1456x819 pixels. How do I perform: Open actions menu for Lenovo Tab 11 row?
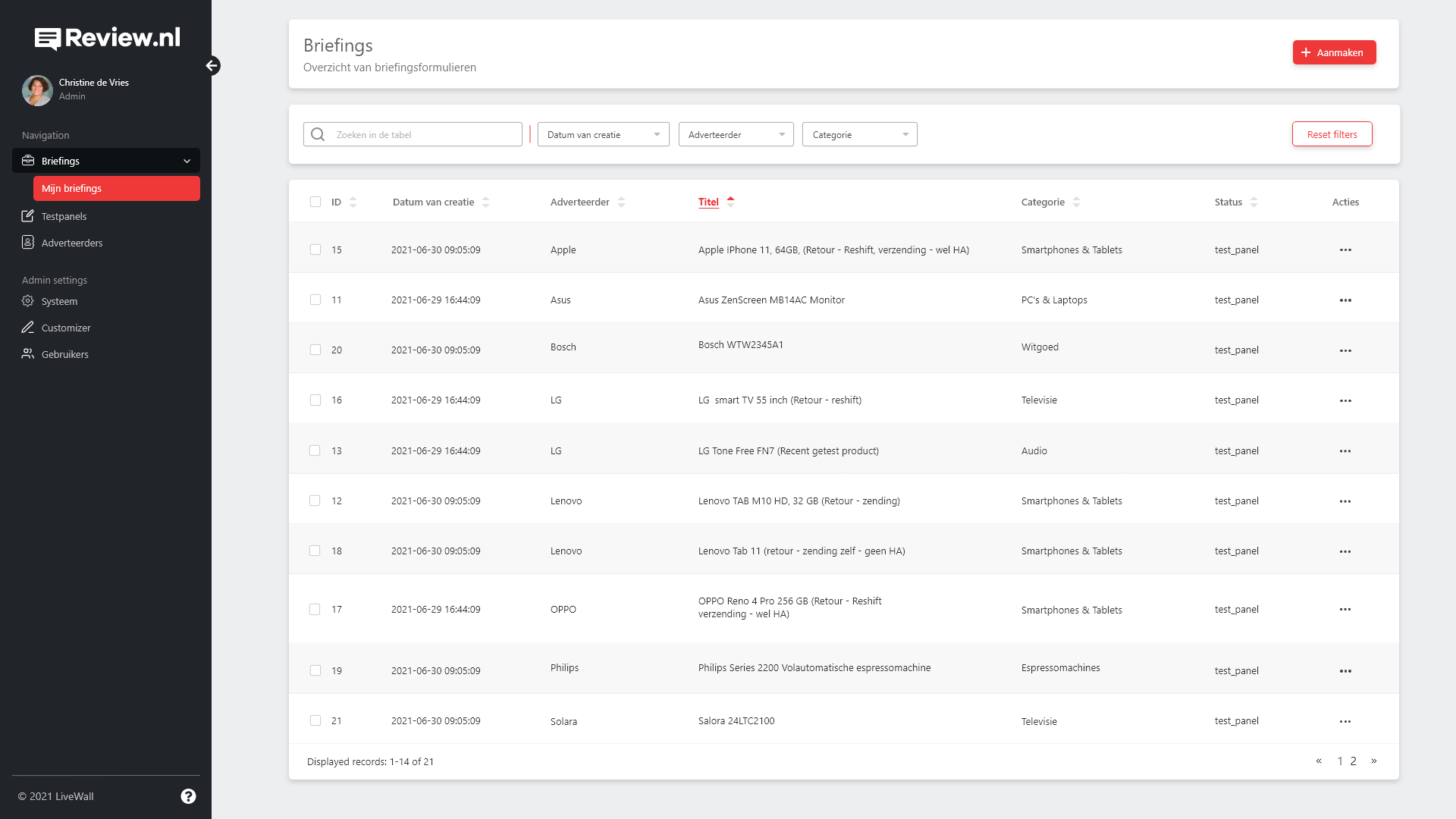1345,551
